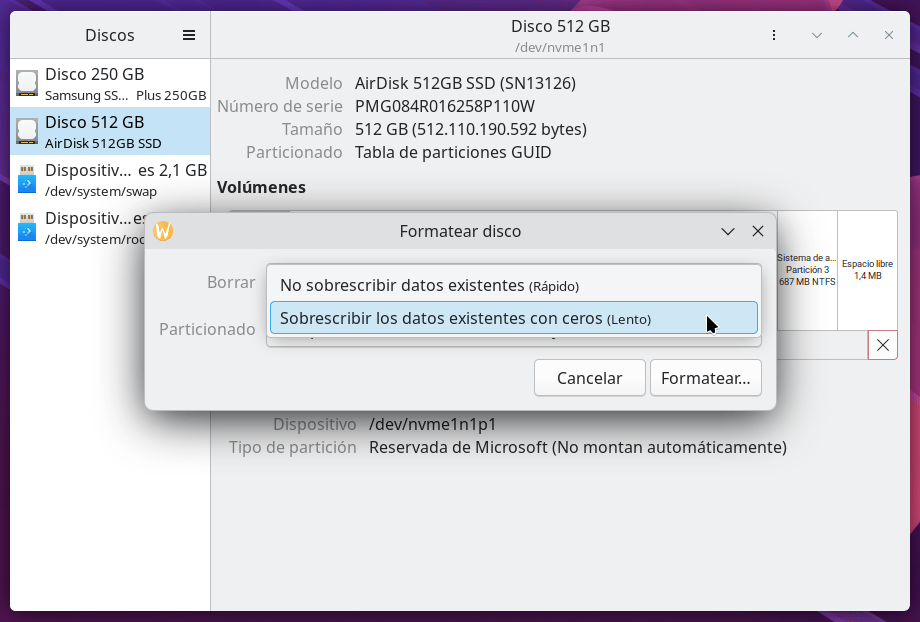Screen dimensions: 920x622
Task: Select the Partición 3 NTFS volume block
Action: (x=806, y=270)
